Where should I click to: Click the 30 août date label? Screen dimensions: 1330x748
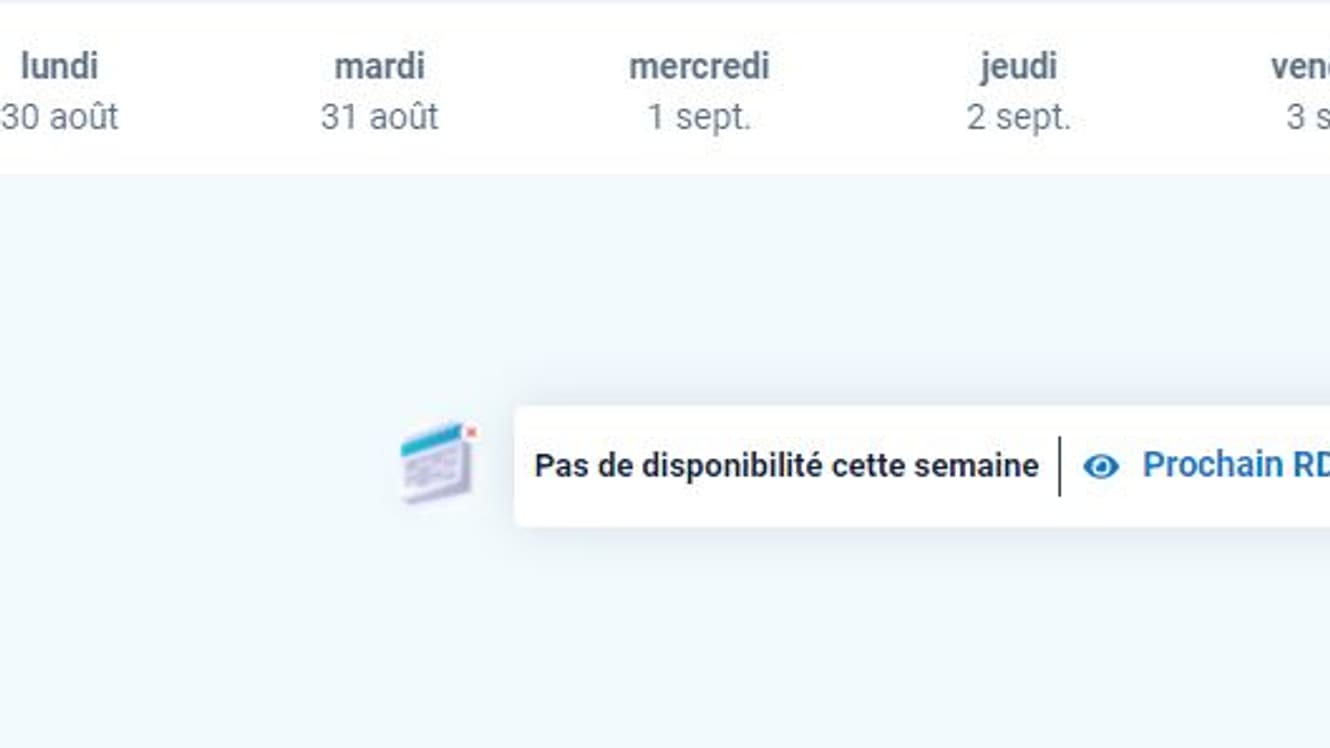(x=59, y=117)
